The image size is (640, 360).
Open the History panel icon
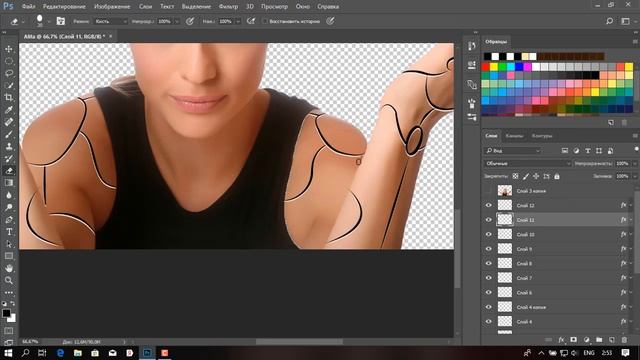coord(472,46)
